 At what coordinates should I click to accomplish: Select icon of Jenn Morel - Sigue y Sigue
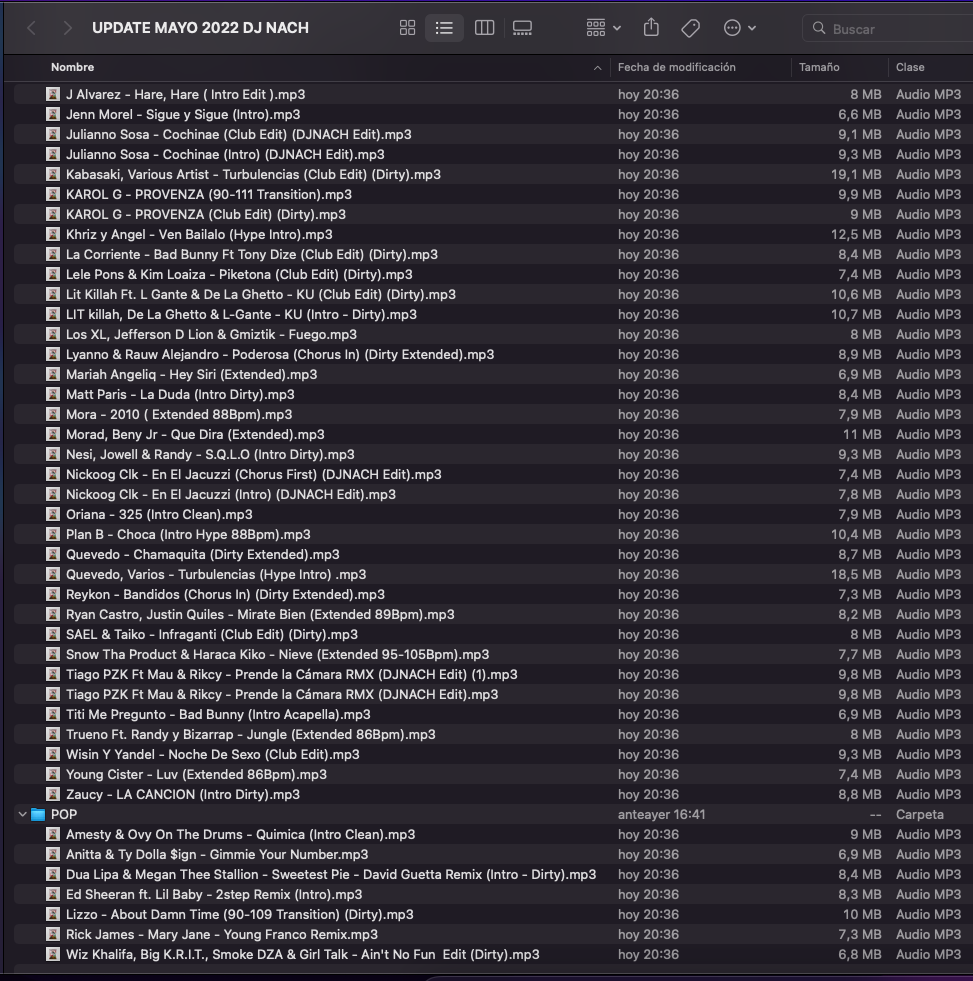tap(53, 114)
